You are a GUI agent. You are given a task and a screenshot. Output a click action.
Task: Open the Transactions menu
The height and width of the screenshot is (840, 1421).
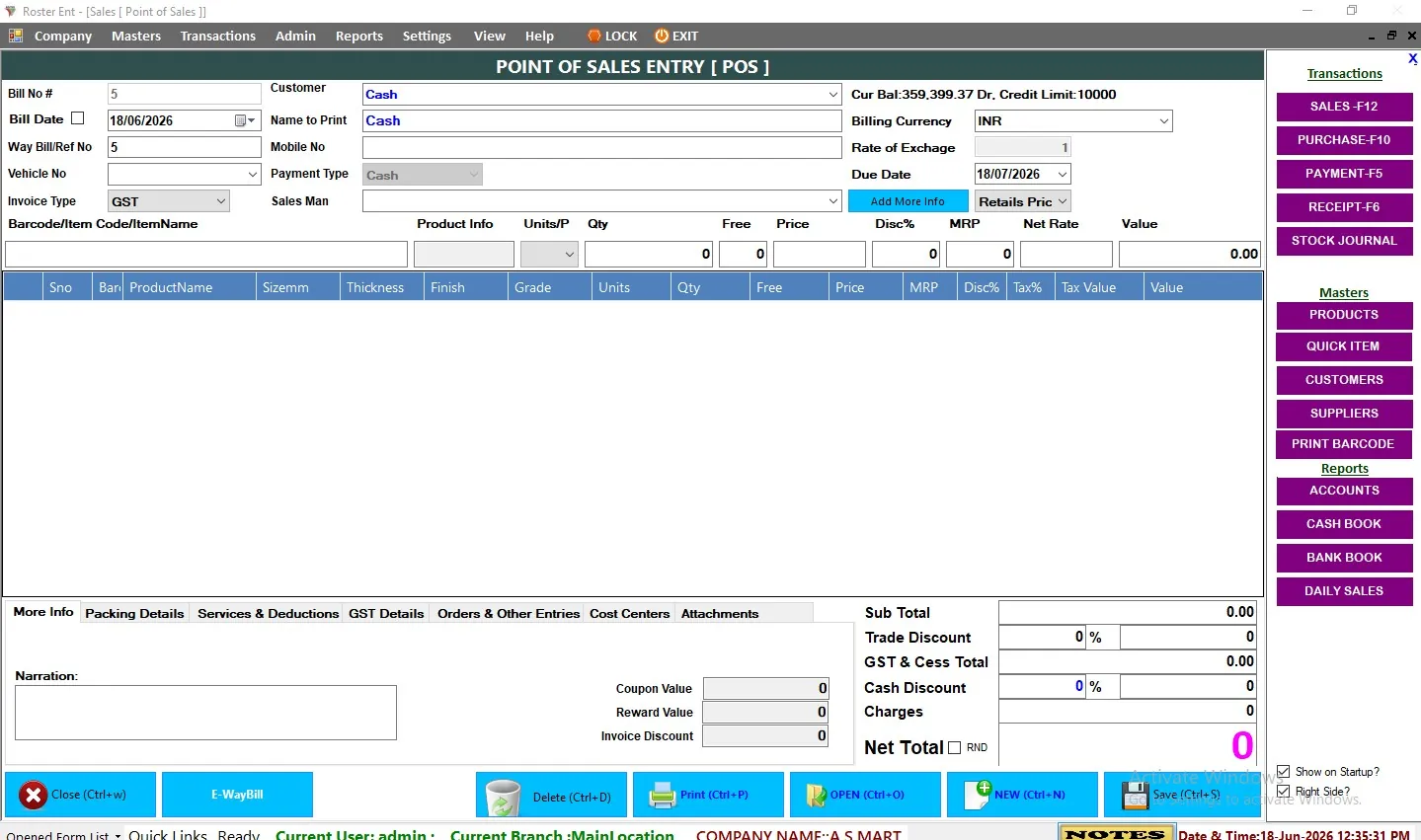tap(217, 36)
